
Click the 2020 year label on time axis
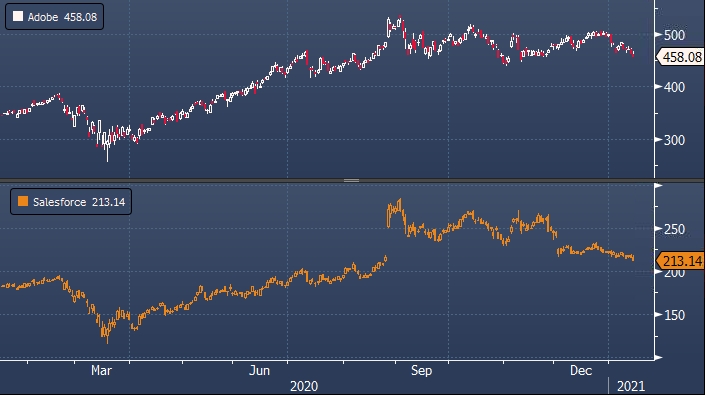click(304, 386)
